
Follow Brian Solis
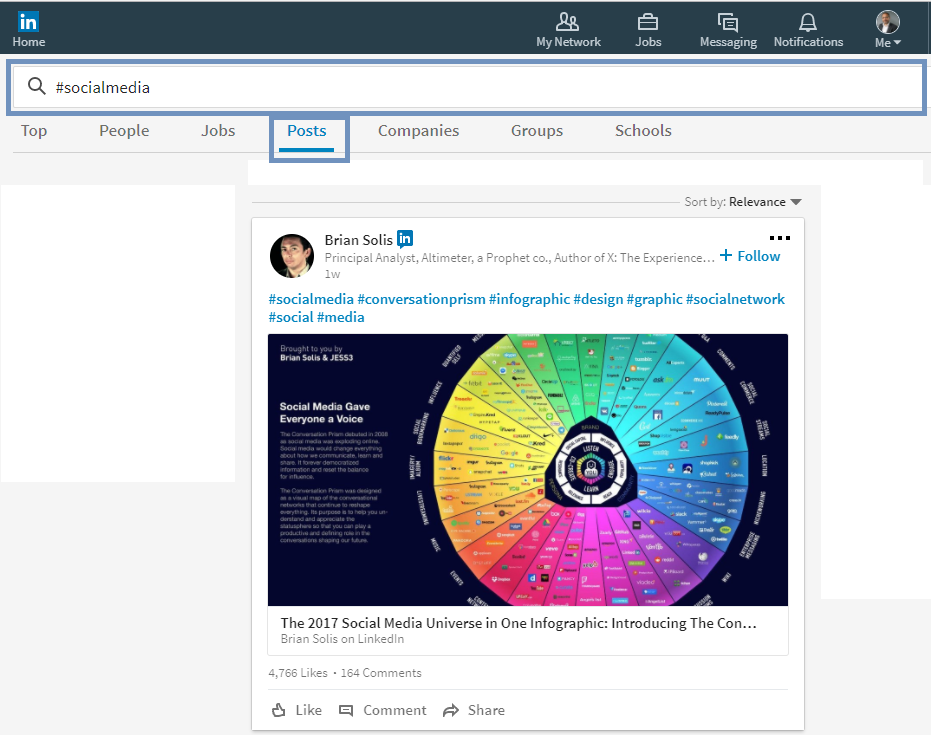pos(750,256)
